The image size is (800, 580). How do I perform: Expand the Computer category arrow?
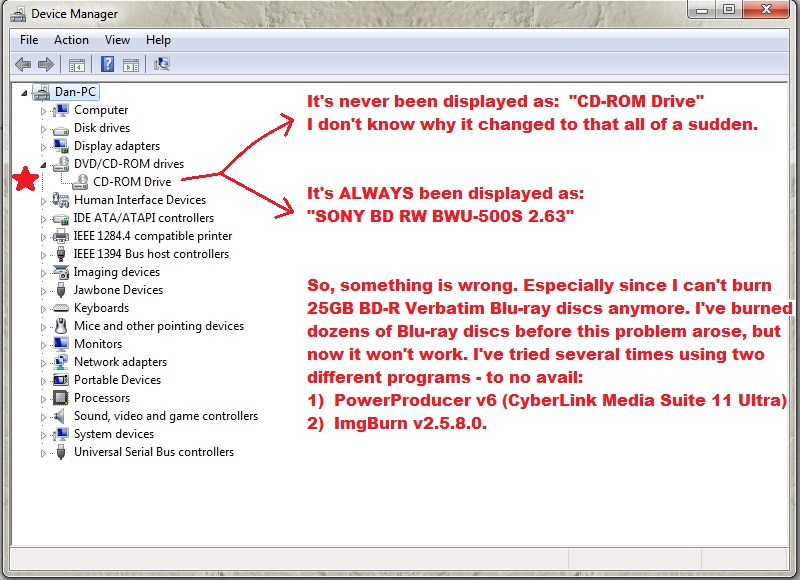[x=43, y=111]
